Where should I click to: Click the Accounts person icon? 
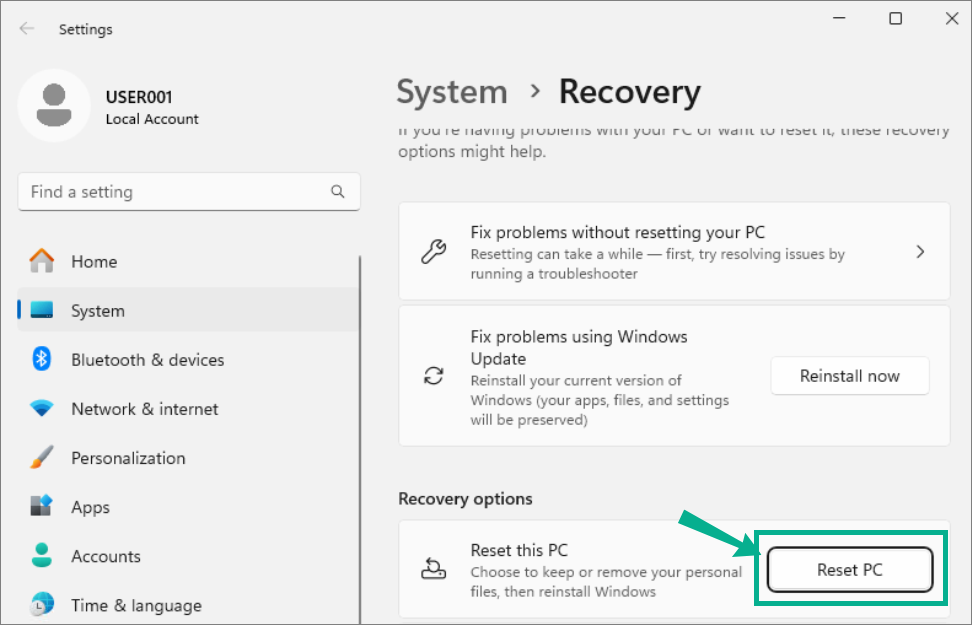[x=42, y=556]
